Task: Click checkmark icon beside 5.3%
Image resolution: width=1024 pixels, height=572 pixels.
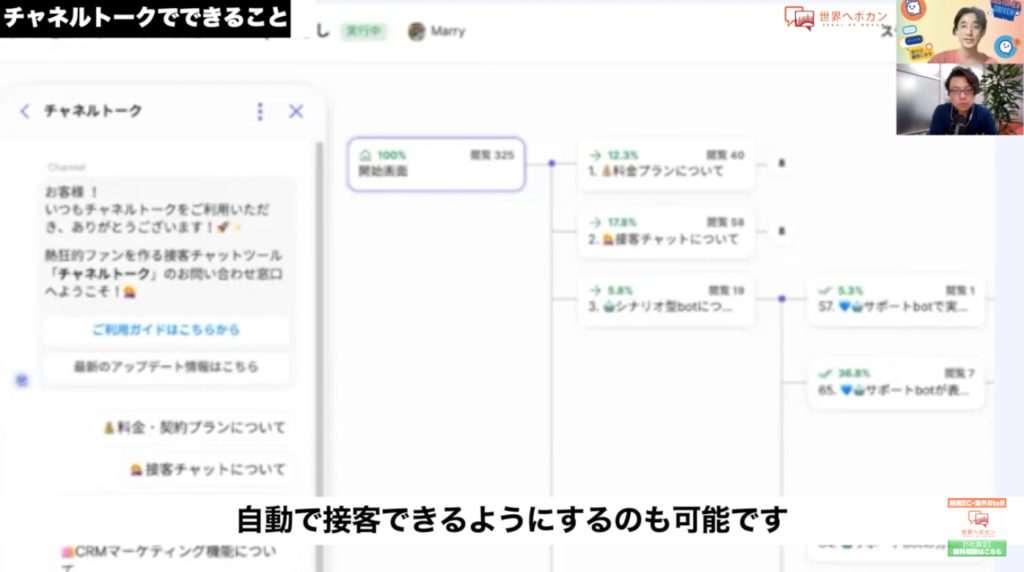Action: [825, 291]
